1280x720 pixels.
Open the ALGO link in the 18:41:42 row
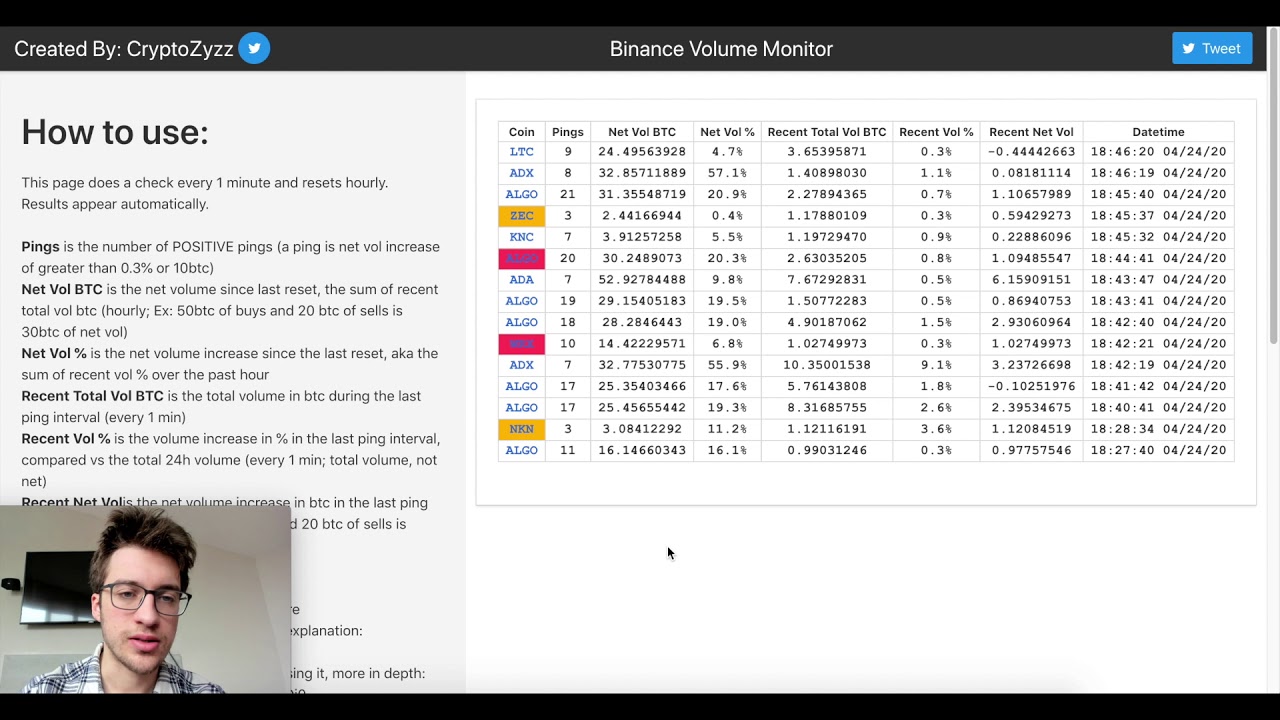click(x=521, y=386)
